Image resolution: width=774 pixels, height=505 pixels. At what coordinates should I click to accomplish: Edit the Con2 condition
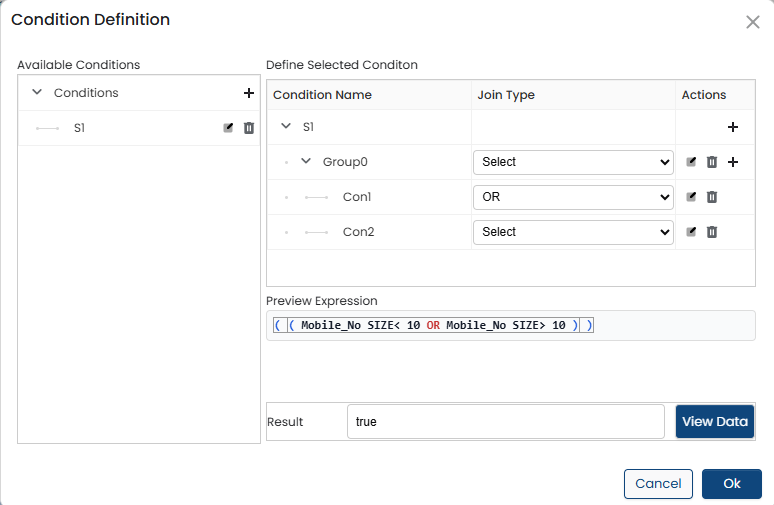click(691, 232)
